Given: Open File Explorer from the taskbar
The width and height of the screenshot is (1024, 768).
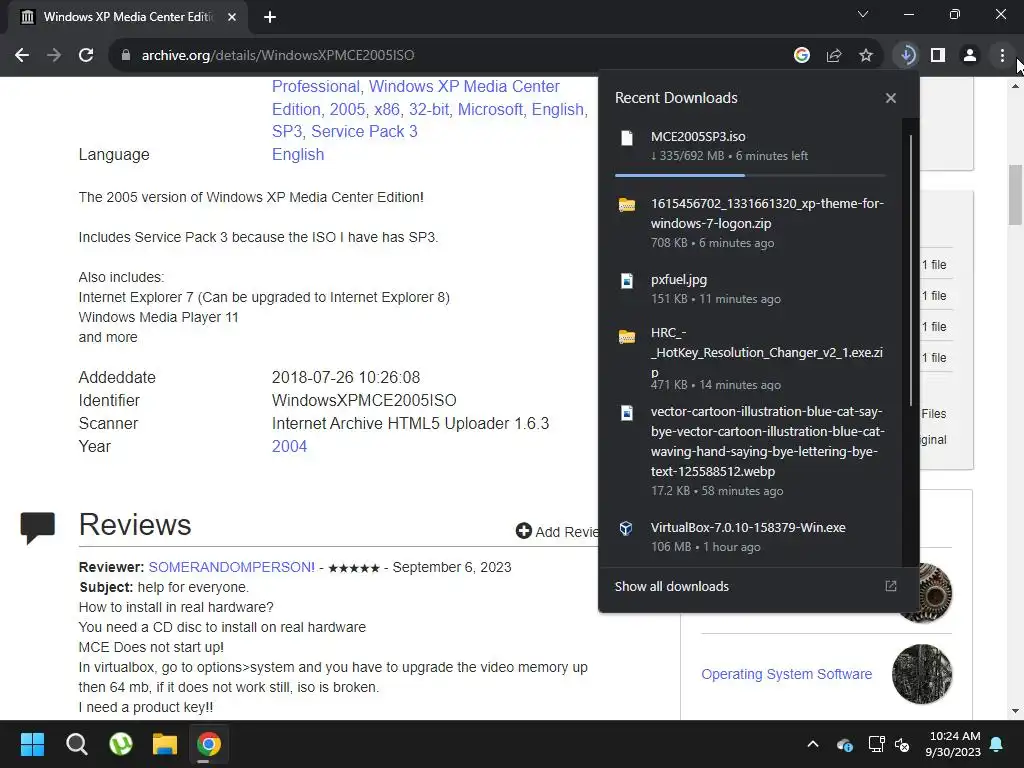Looking at the screenshot, I should tap(165, 744).
